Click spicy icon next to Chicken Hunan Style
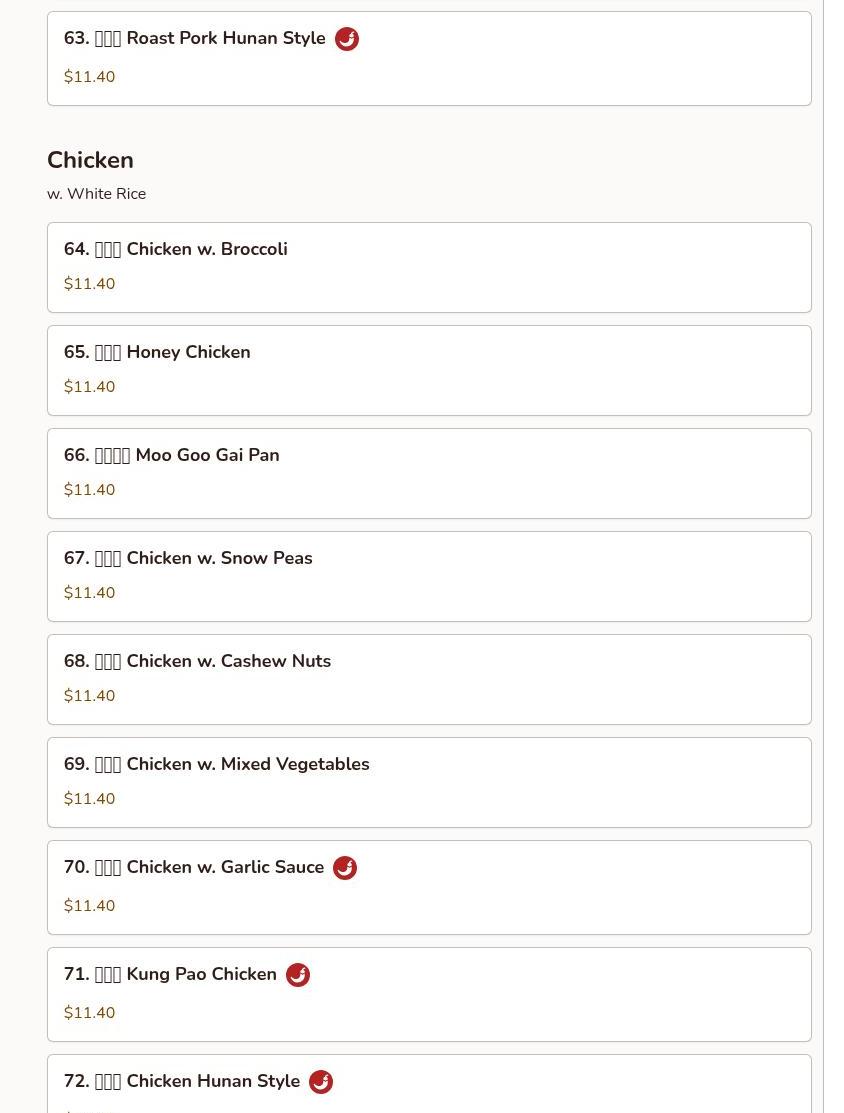This screenshot has height=1113, width=844. pyautogui.click(x=322, y=1082)
